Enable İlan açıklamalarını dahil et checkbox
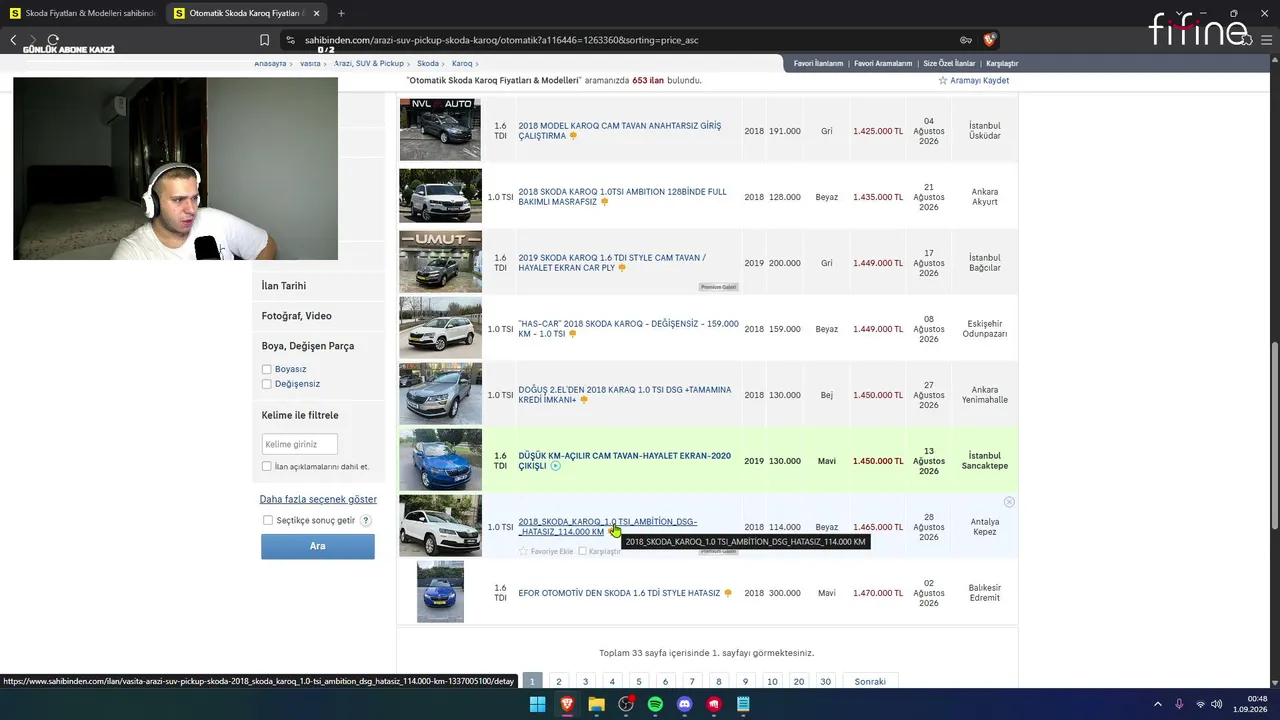The image size is (1280, 720). [x=266, y=467]
